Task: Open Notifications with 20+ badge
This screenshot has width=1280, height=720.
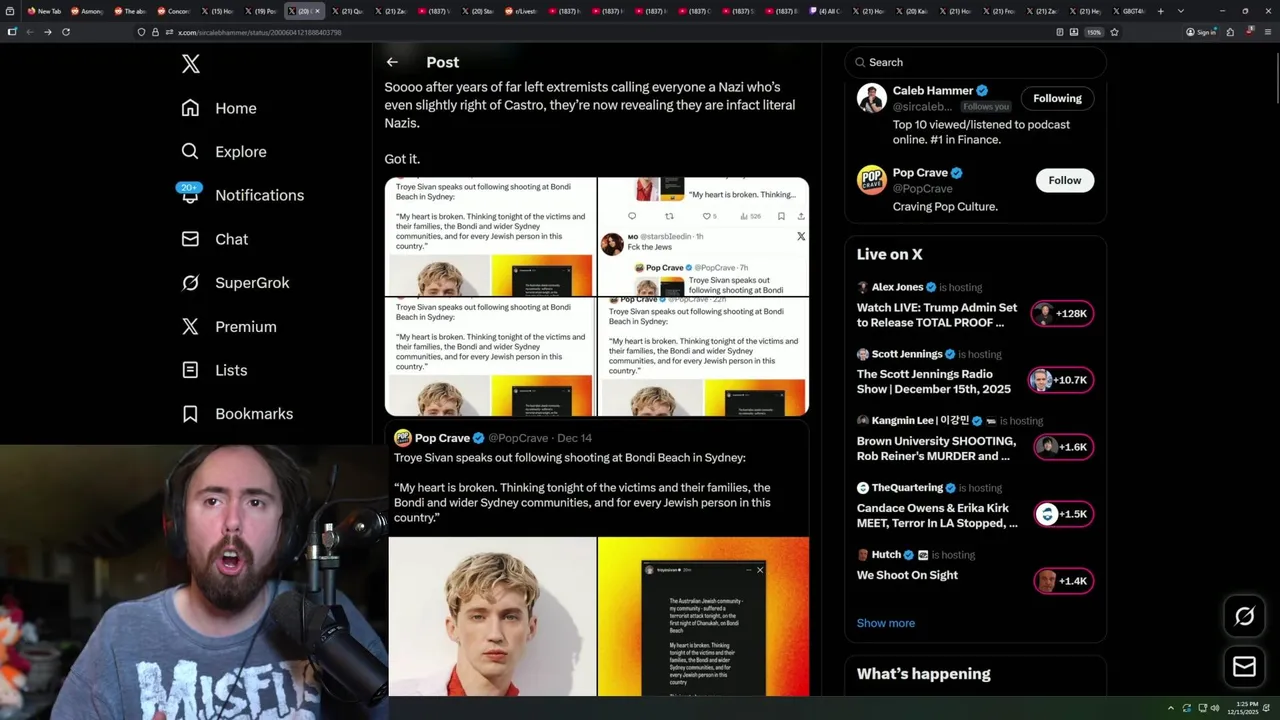Action: 241,195
